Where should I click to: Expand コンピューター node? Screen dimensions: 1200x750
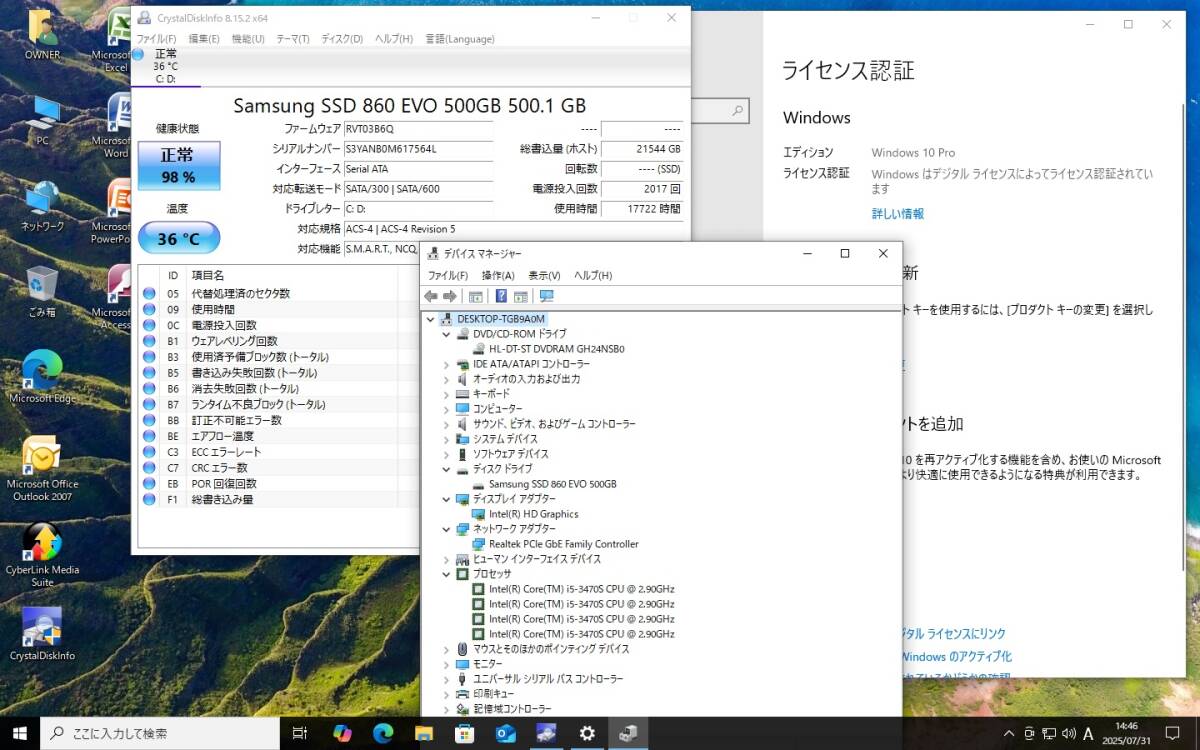coord(446,409)
